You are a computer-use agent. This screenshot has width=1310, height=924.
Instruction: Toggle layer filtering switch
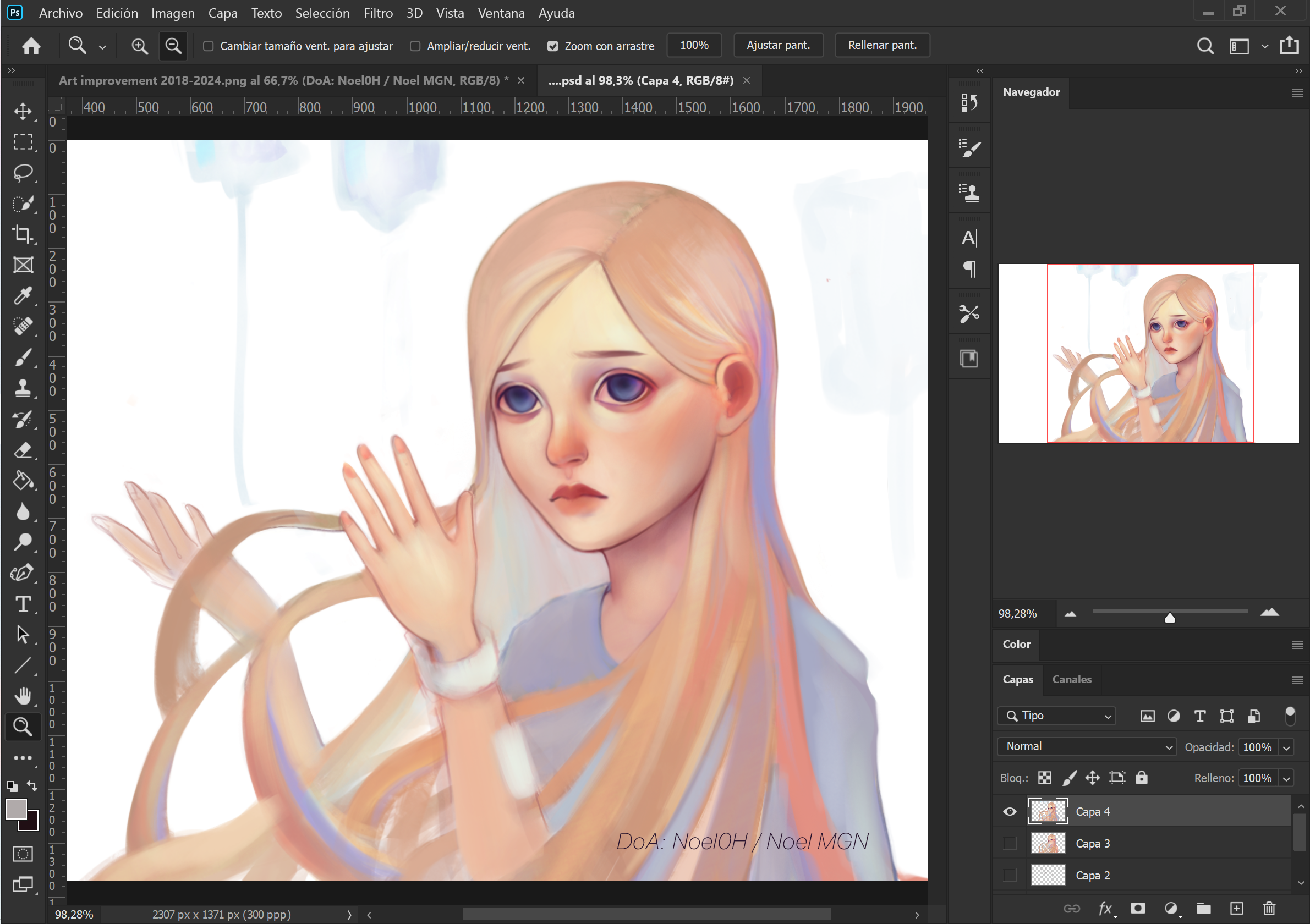tap(1290, 716)
